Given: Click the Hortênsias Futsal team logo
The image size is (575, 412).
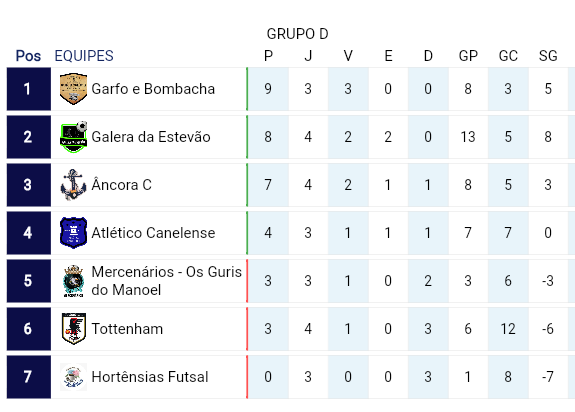Looking at the screenshot, I should (73, 377).
